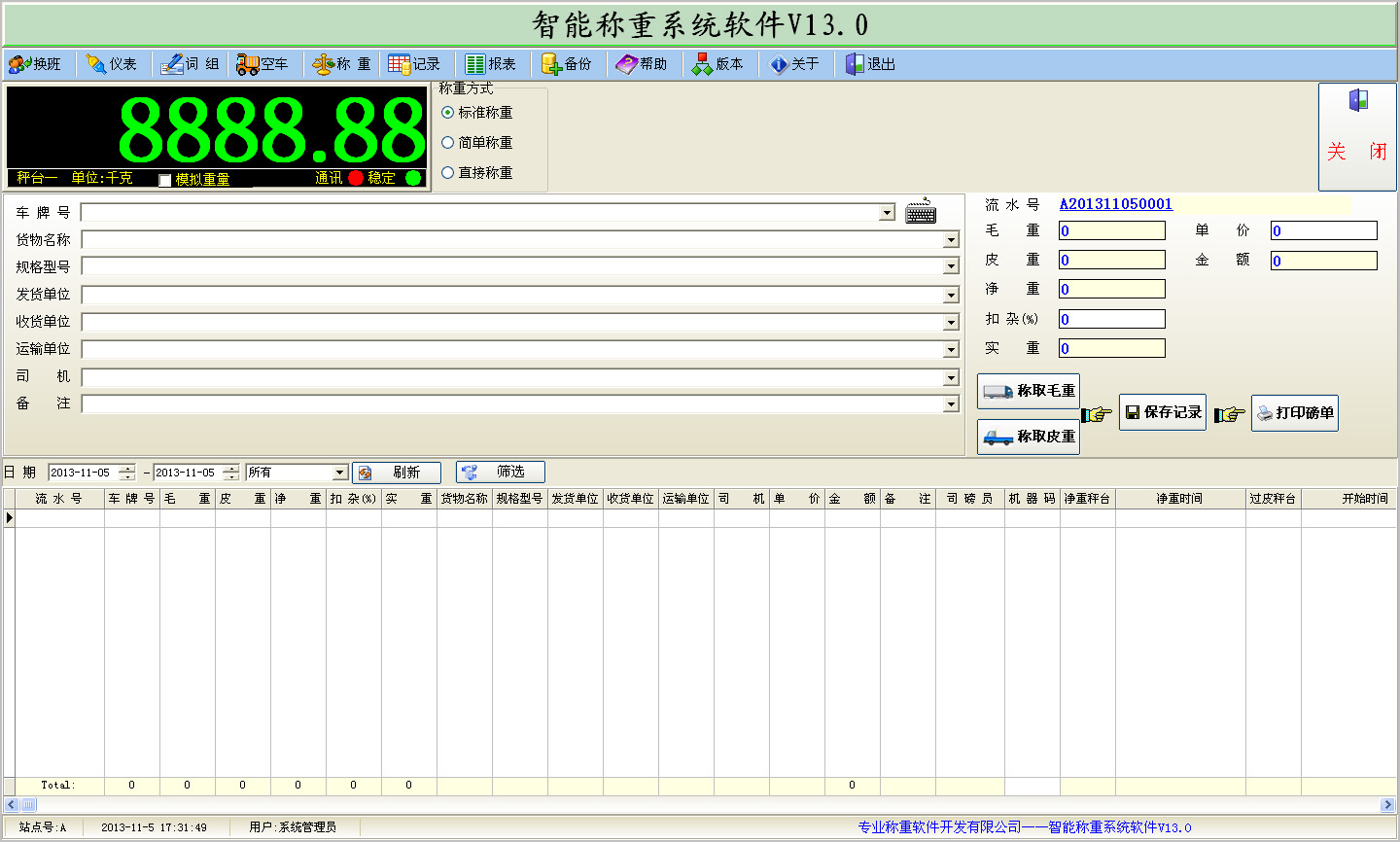Enable the 模拟重量 checkbox
Viewport: 1400px width, 842px height.
point(165,180)
